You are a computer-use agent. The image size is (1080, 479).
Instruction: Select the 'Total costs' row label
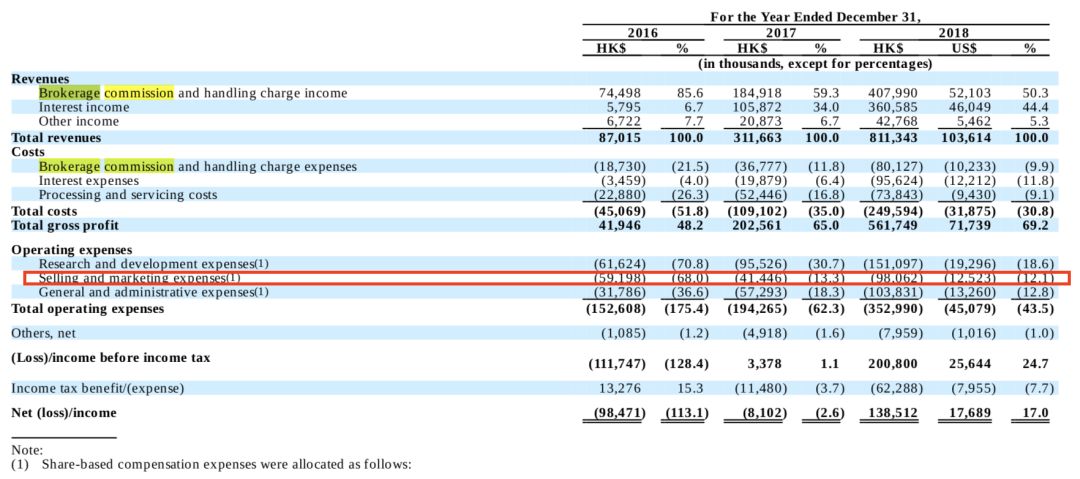pos(45,211)
